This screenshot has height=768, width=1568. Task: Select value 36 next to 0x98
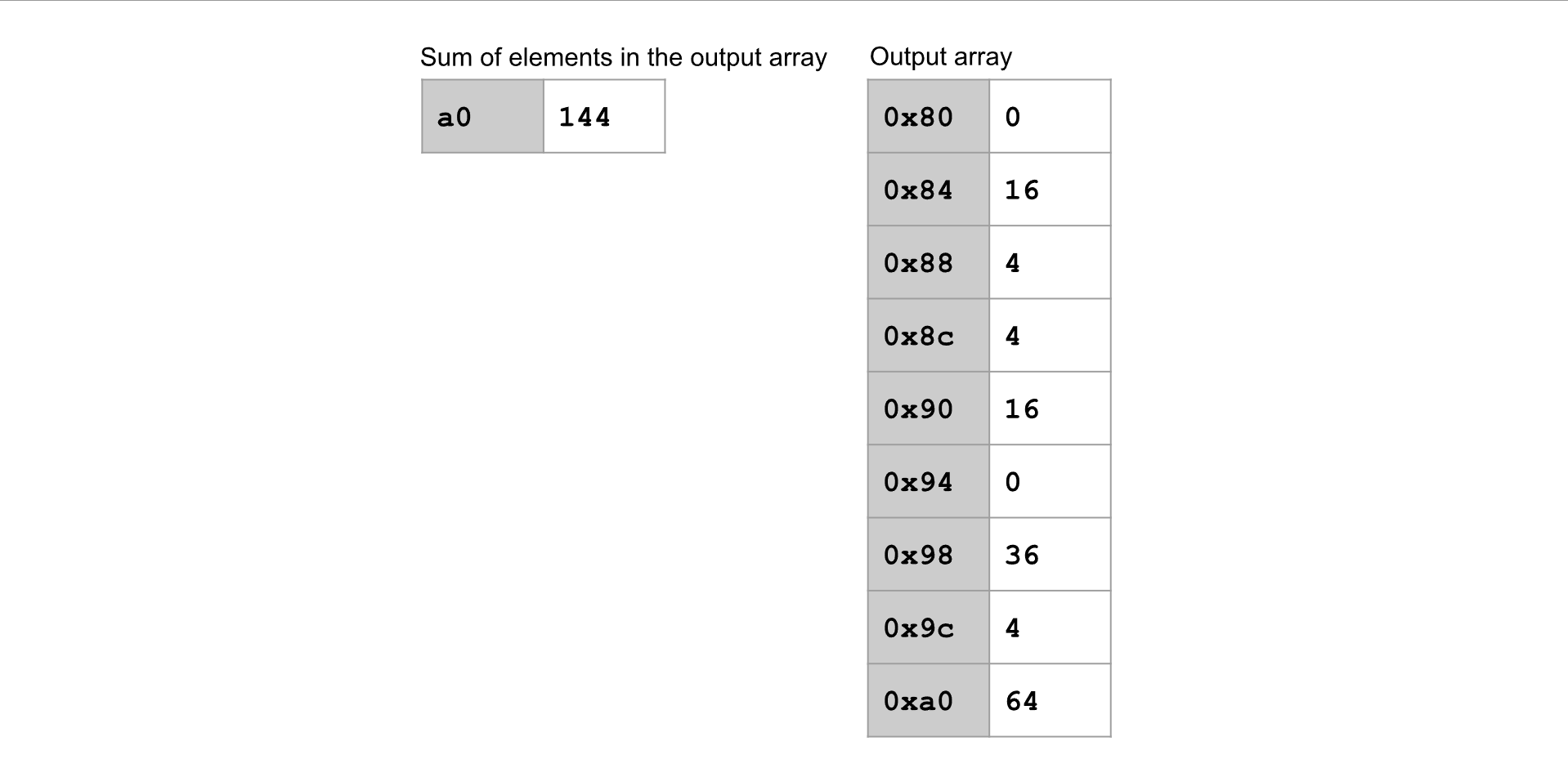point(1050,554)
